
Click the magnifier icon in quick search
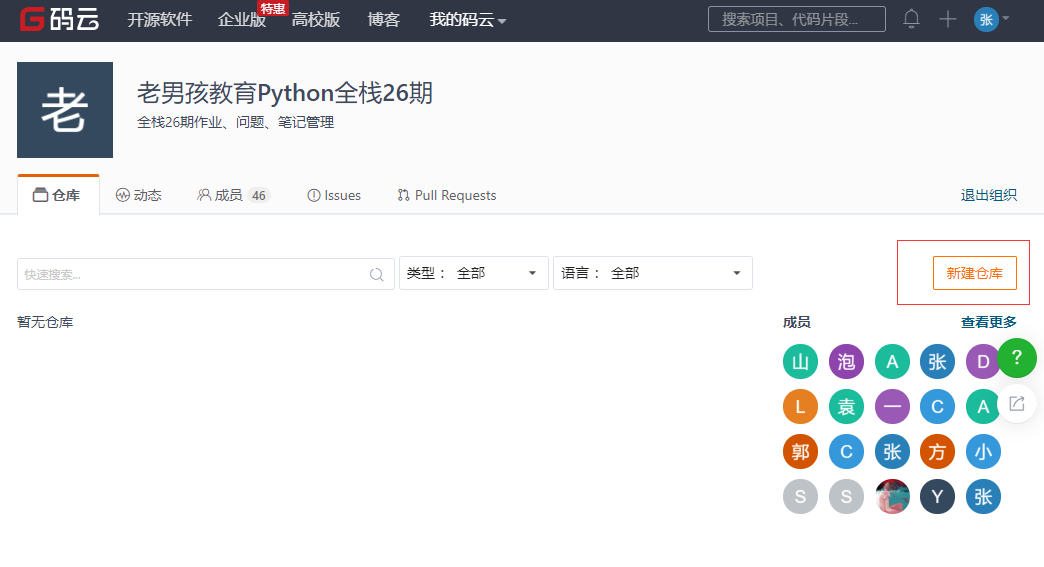[x=377, y=274]
